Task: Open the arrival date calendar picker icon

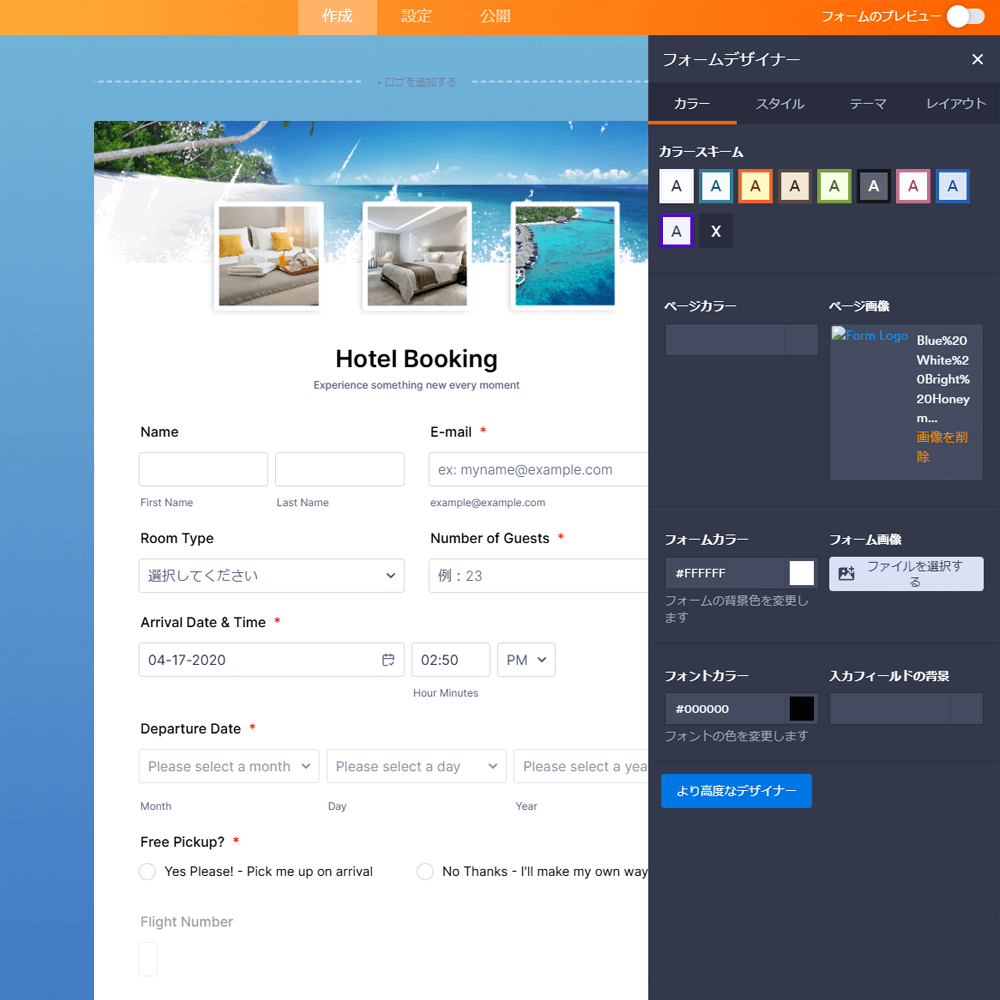Action: tap(388, 660)
